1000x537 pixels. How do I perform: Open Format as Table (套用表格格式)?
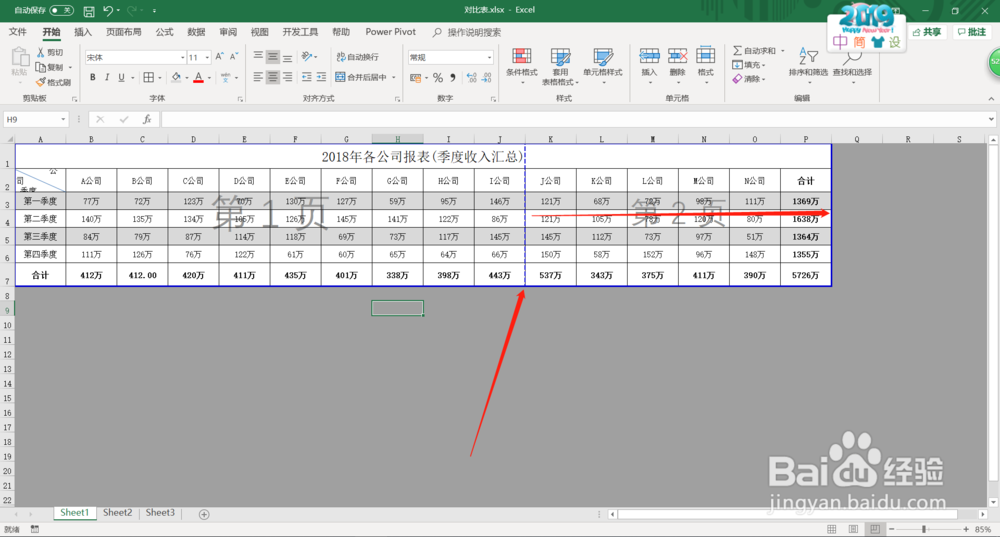point(560,66)
